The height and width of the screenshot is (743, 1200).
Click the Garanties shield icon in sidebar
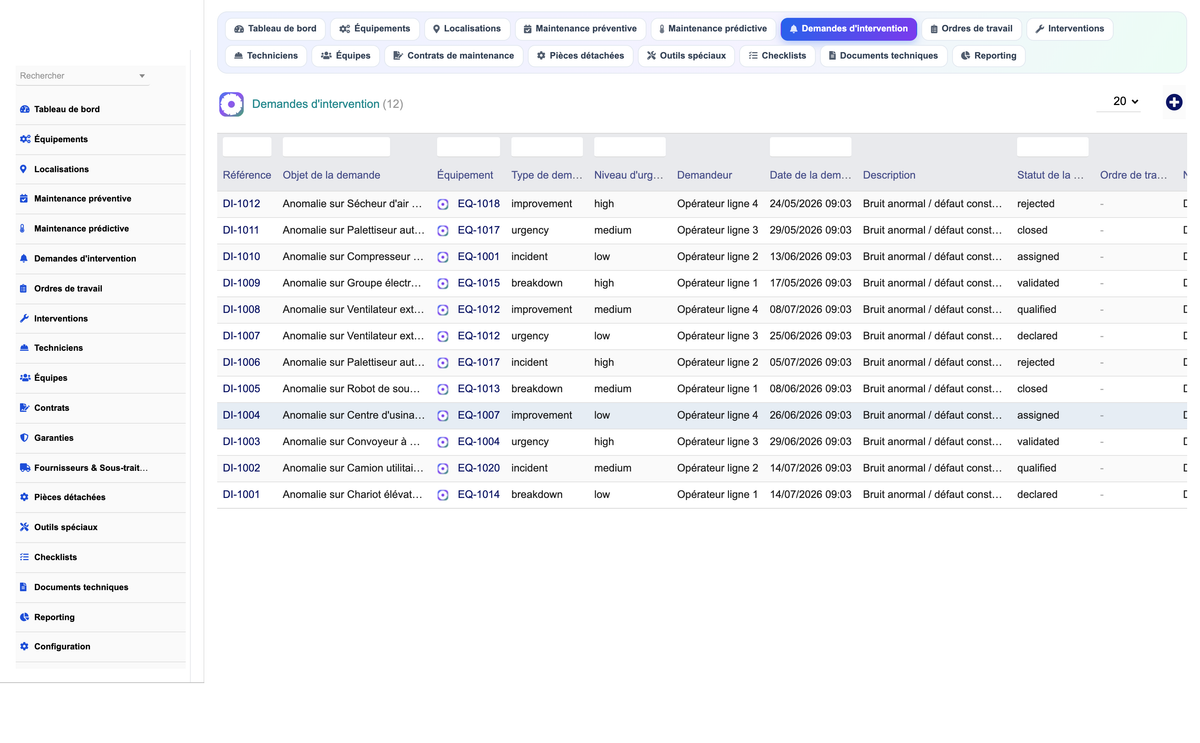pyautogui.click(x=24, y=438)
